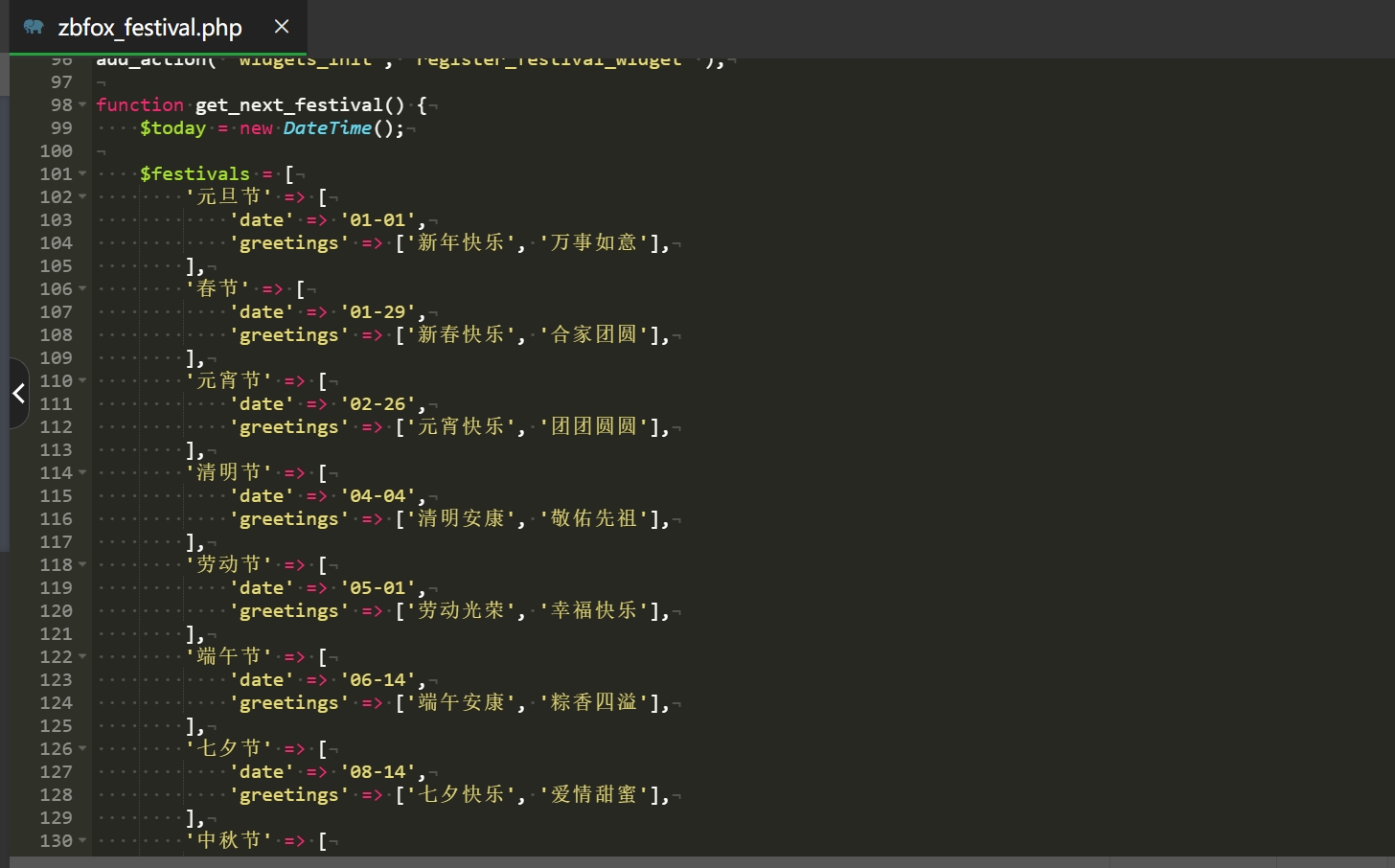Click the '02-26' date value

point(378,403)
